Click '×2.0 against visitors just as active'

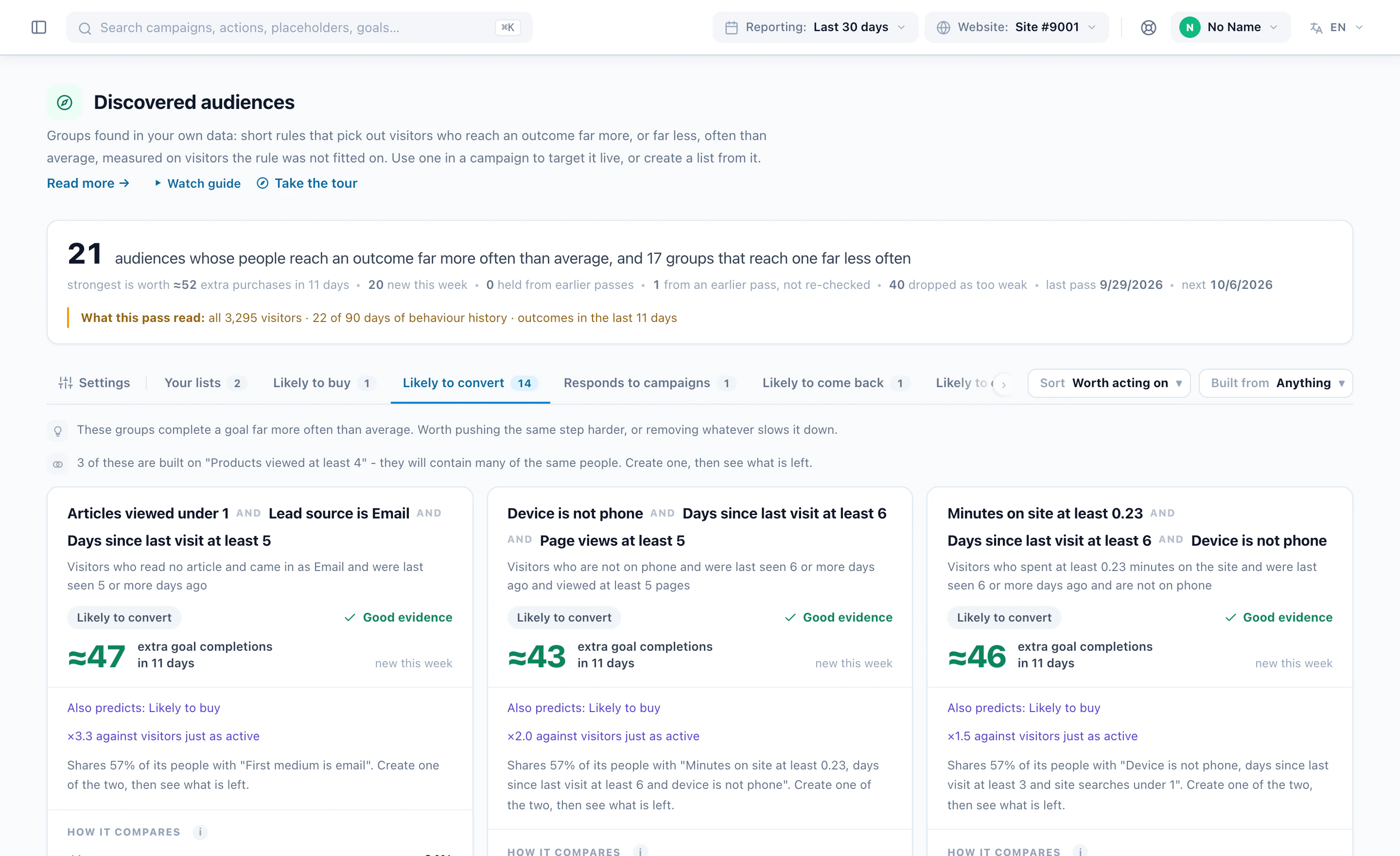603,736
